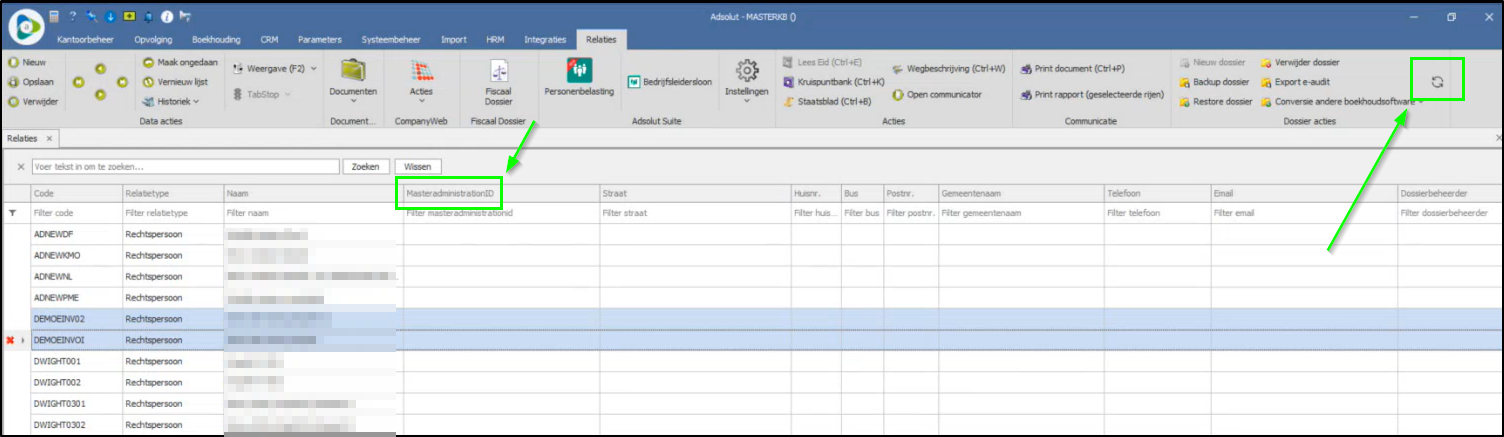The height and width of the screenshot is (437, 1504).
Task: Open the Documenten briefcase menu
Action: click(x=353, y=80)
